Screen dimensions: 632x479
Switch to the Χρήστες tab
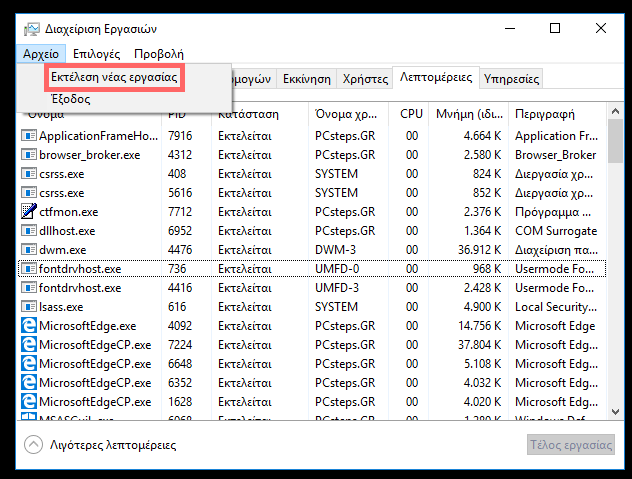tap(365, 79)
